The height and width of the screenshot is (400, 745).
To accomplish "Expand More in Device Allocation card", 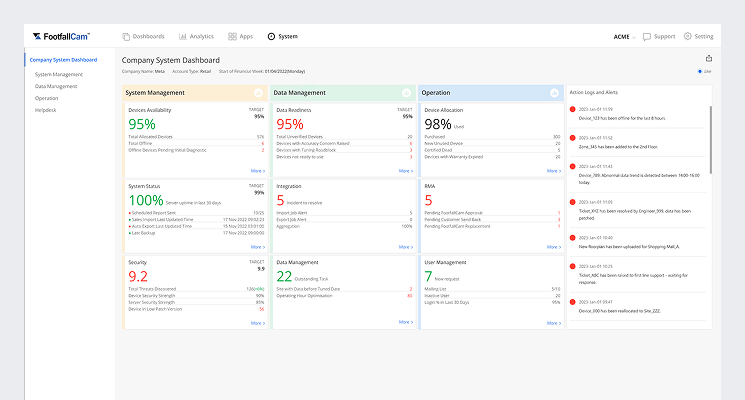I will (x=553, y=171).
